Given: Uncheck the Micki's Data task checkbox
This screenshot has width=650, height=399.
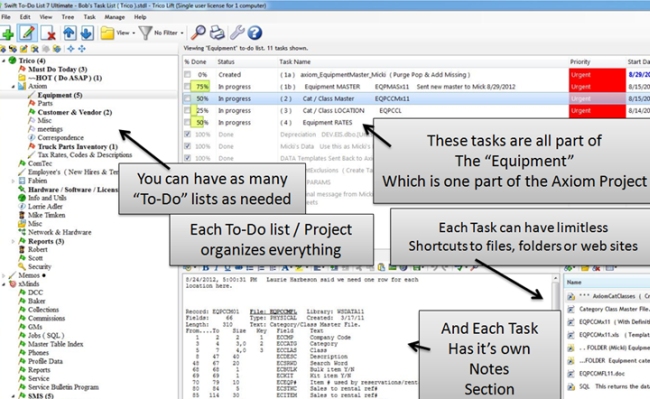Looking at the screenshot, I should (x=187, y=146).
